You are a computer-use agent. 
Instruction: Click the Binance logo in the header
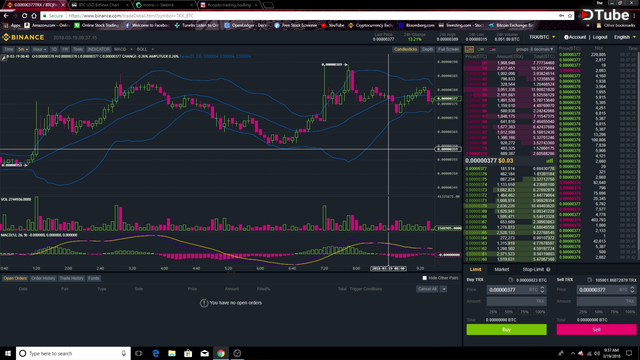coord(23,38)
